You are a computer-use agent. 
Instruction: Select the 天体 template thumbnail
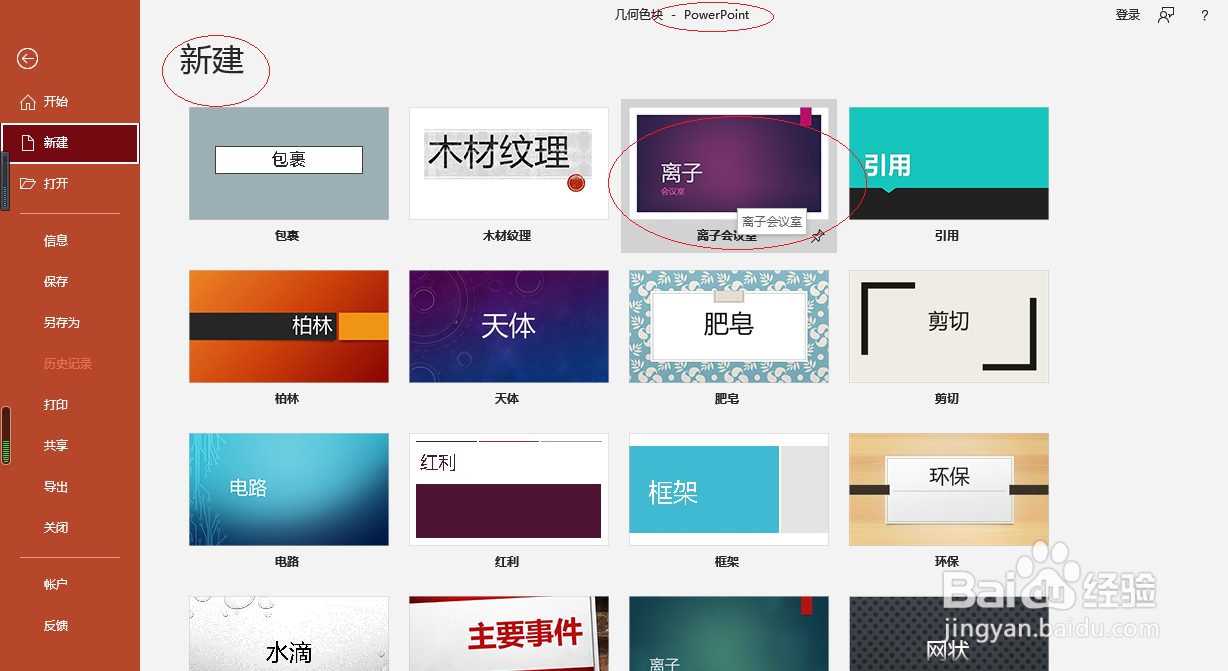(x=509, y=326)
